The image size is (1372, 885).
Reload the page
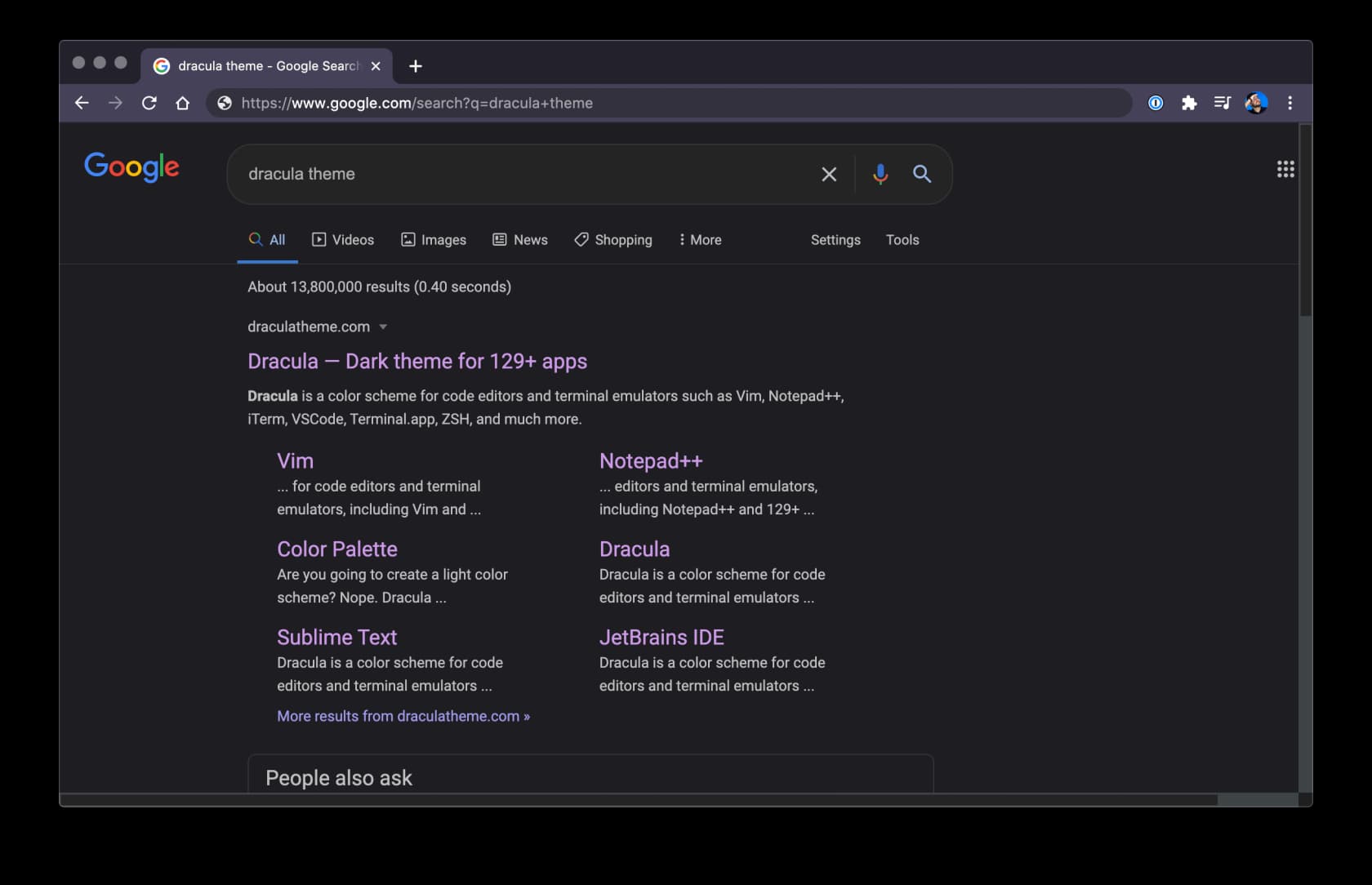click(149, 103)
